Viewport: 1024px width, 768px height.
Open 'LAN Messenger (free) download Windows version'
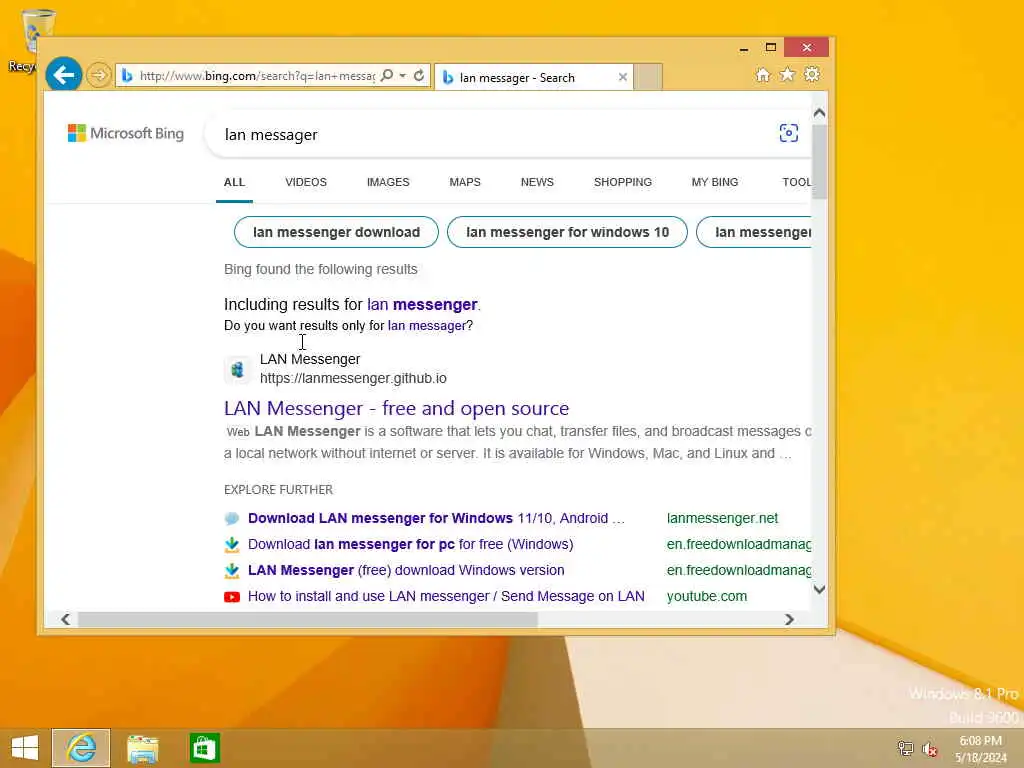pos(406,570)
